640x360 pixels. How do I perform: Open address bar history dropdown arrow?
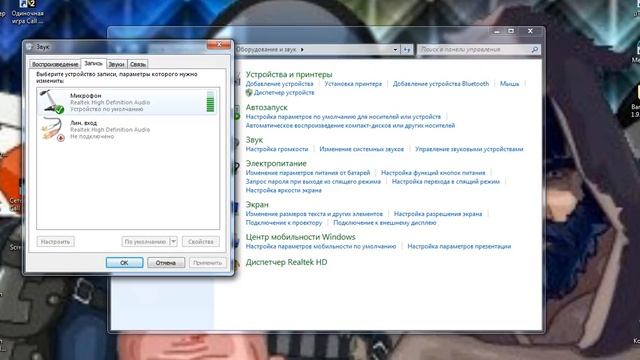395,49
